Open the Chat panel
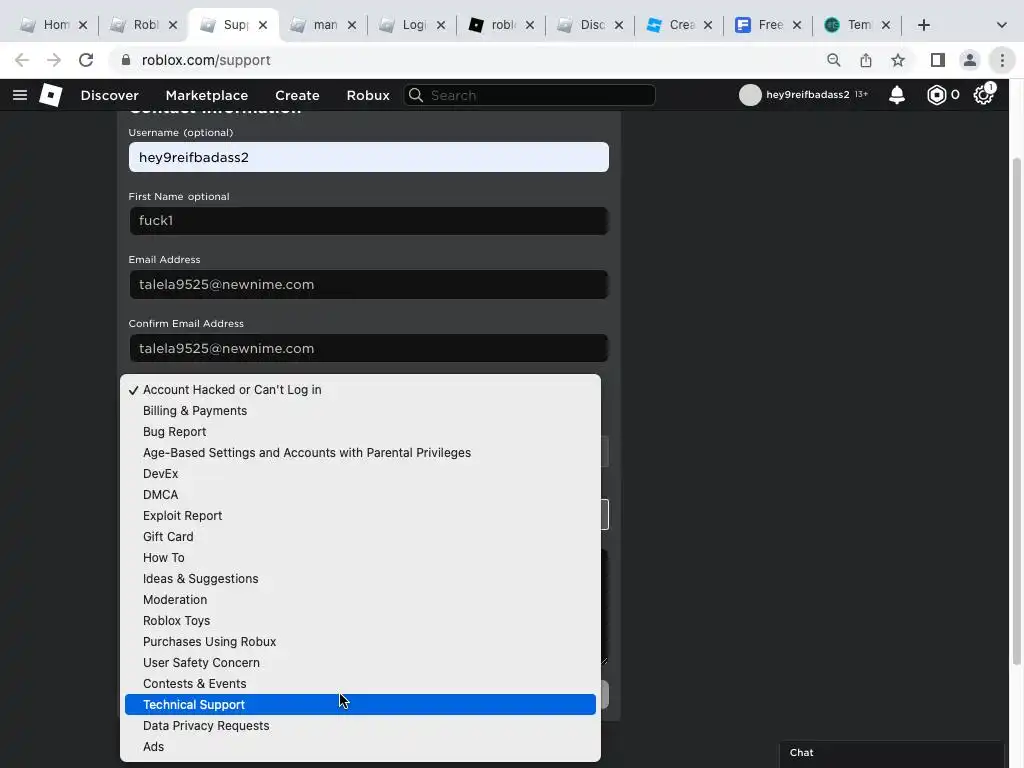Image resolution: width=1024 pixels, height=768 pixels. 891,753
